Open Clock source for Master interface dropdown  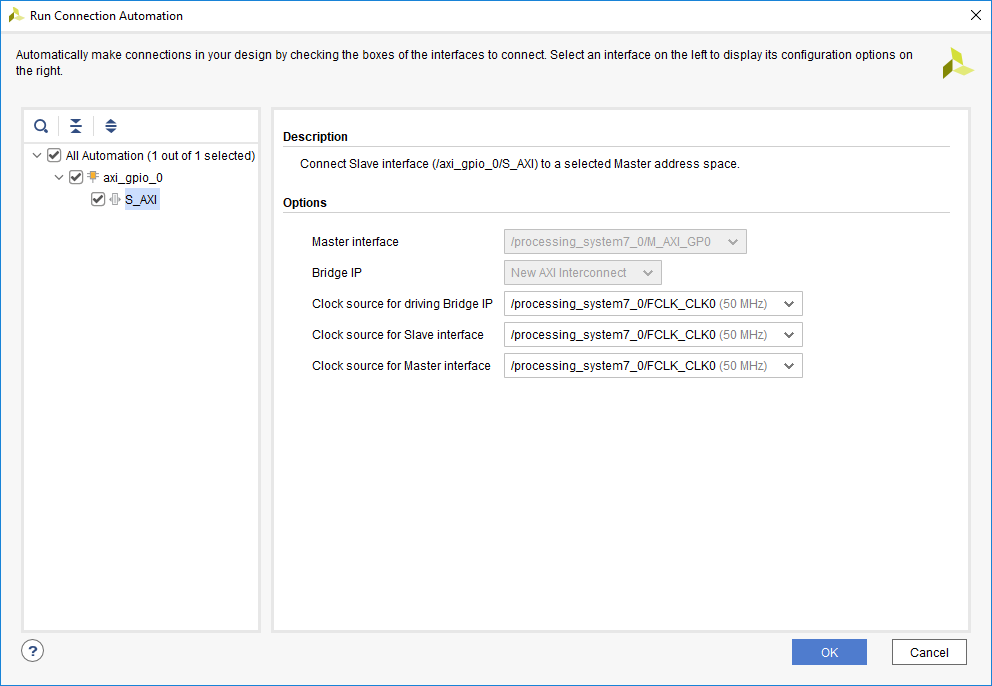[653, 366]
